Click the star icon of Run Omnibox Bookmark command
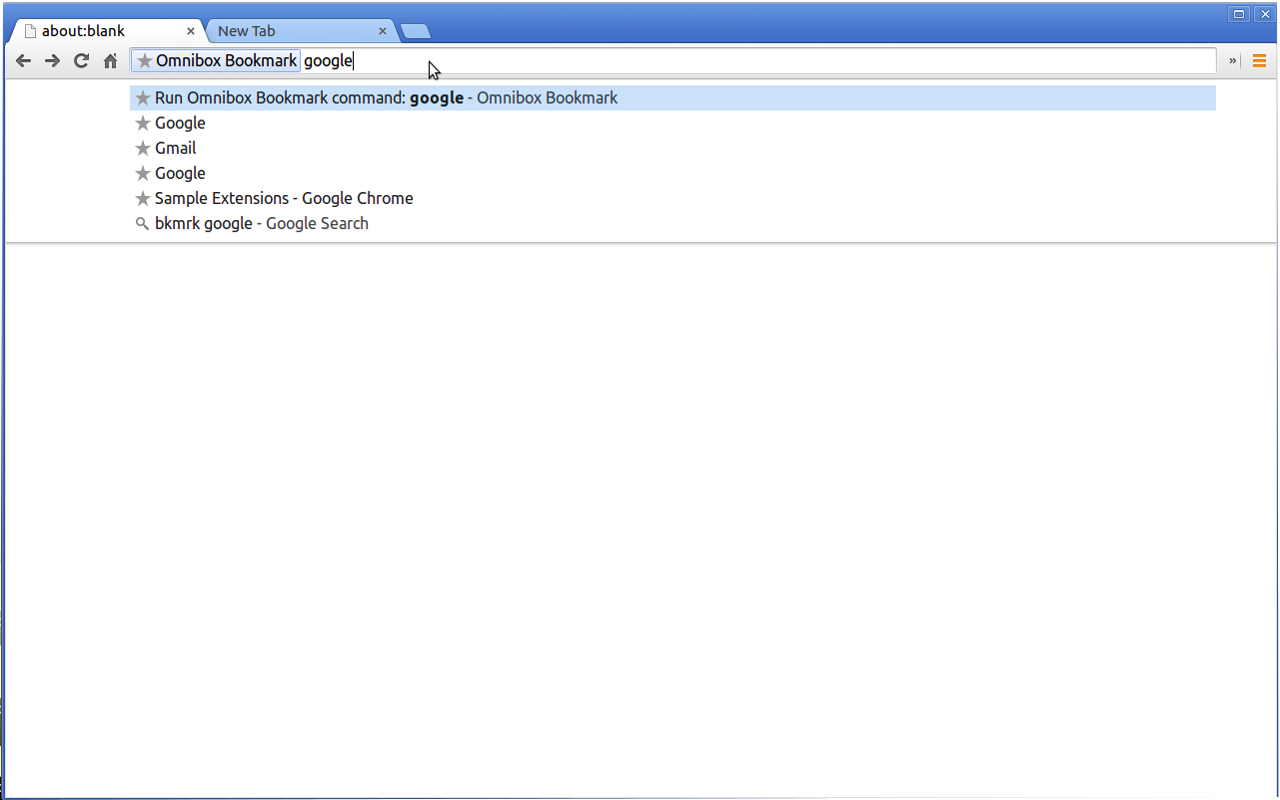The width and height of the screenshot is (1280, 800). 143,98
